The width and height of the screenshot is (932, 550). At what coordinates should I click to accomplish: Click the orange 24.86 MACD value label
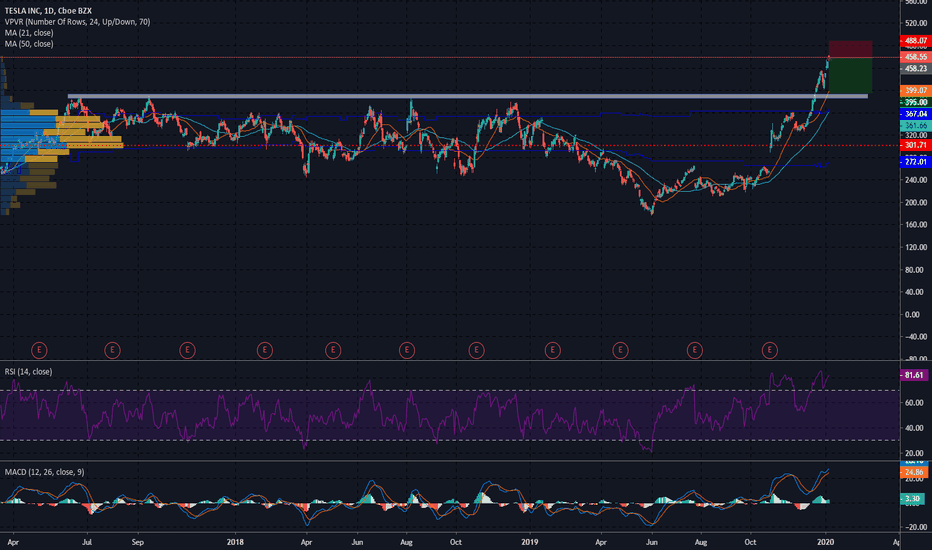coord(914,473)
